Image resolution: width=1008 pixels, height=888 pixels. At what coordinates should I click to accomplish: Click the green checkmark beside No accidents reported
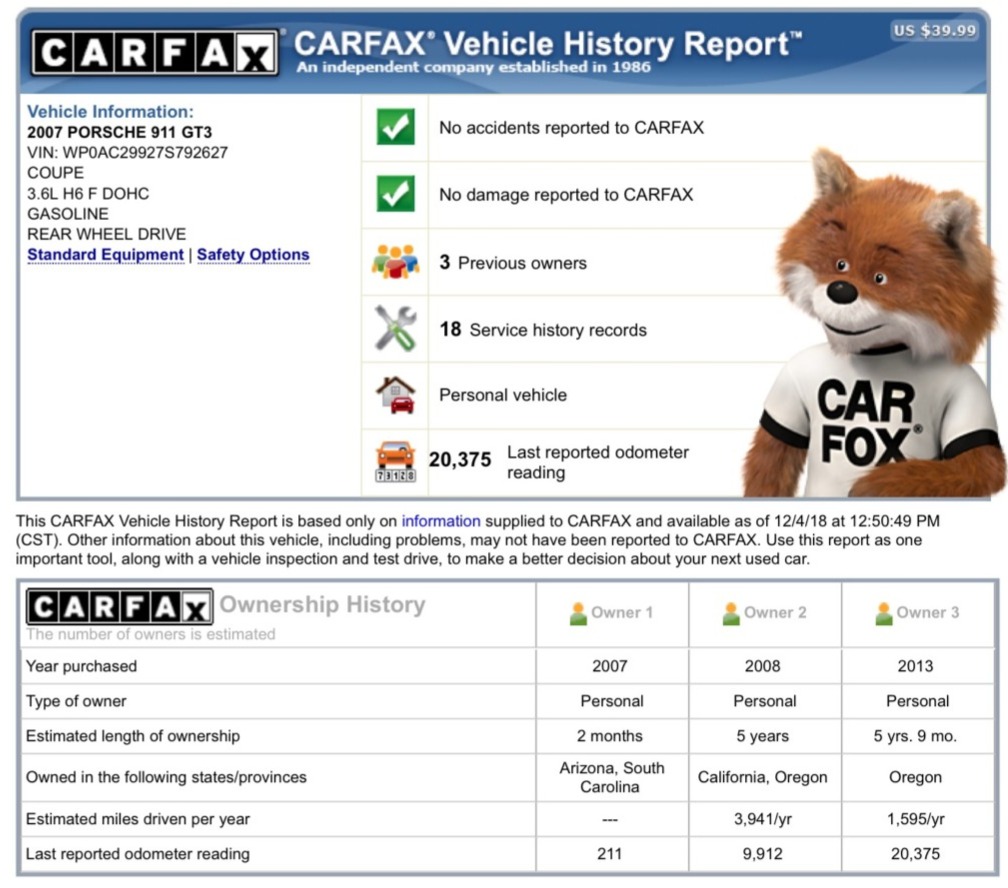tap(395, 127)
